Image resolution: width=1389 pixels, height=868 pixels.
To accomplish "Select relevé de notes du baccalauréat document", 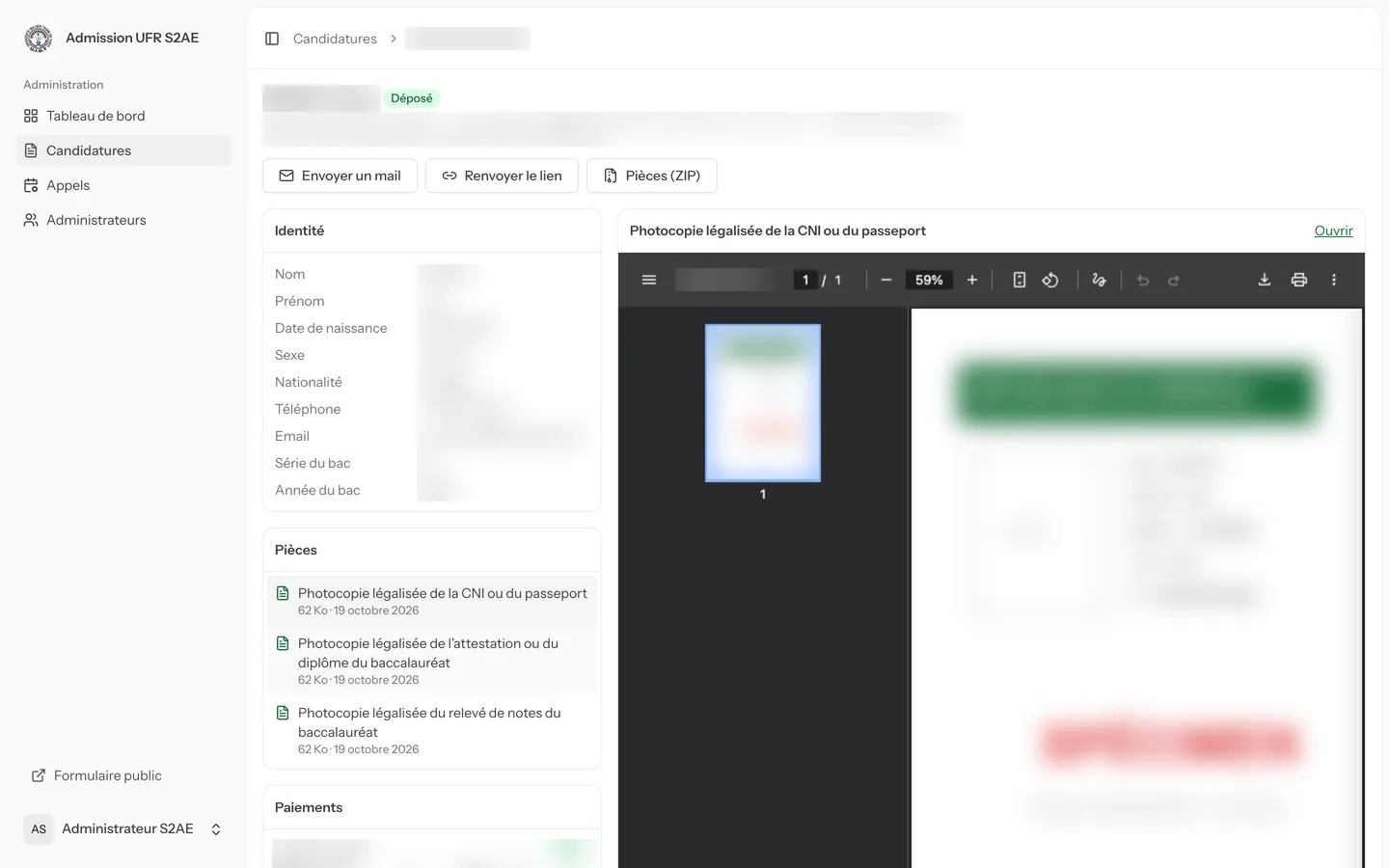I will pyautogui.click(x=432, y=730).
